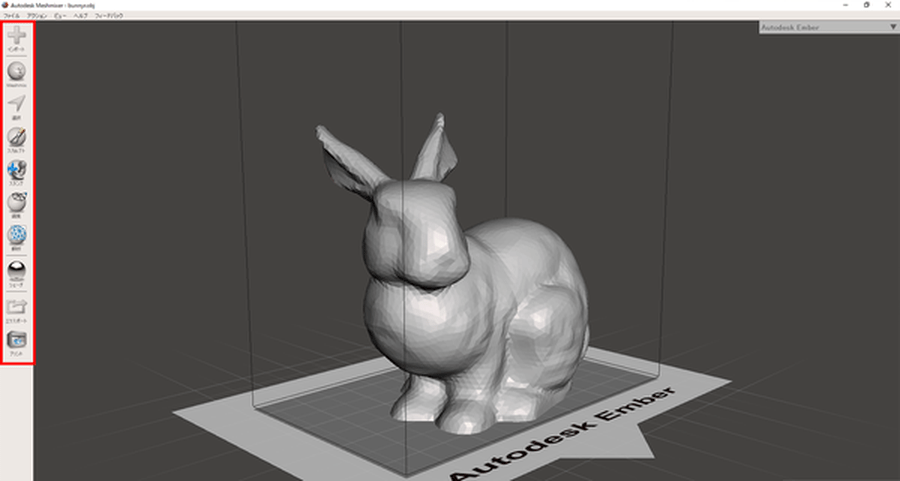Activate the Select arrow tool

pos(17,104)
